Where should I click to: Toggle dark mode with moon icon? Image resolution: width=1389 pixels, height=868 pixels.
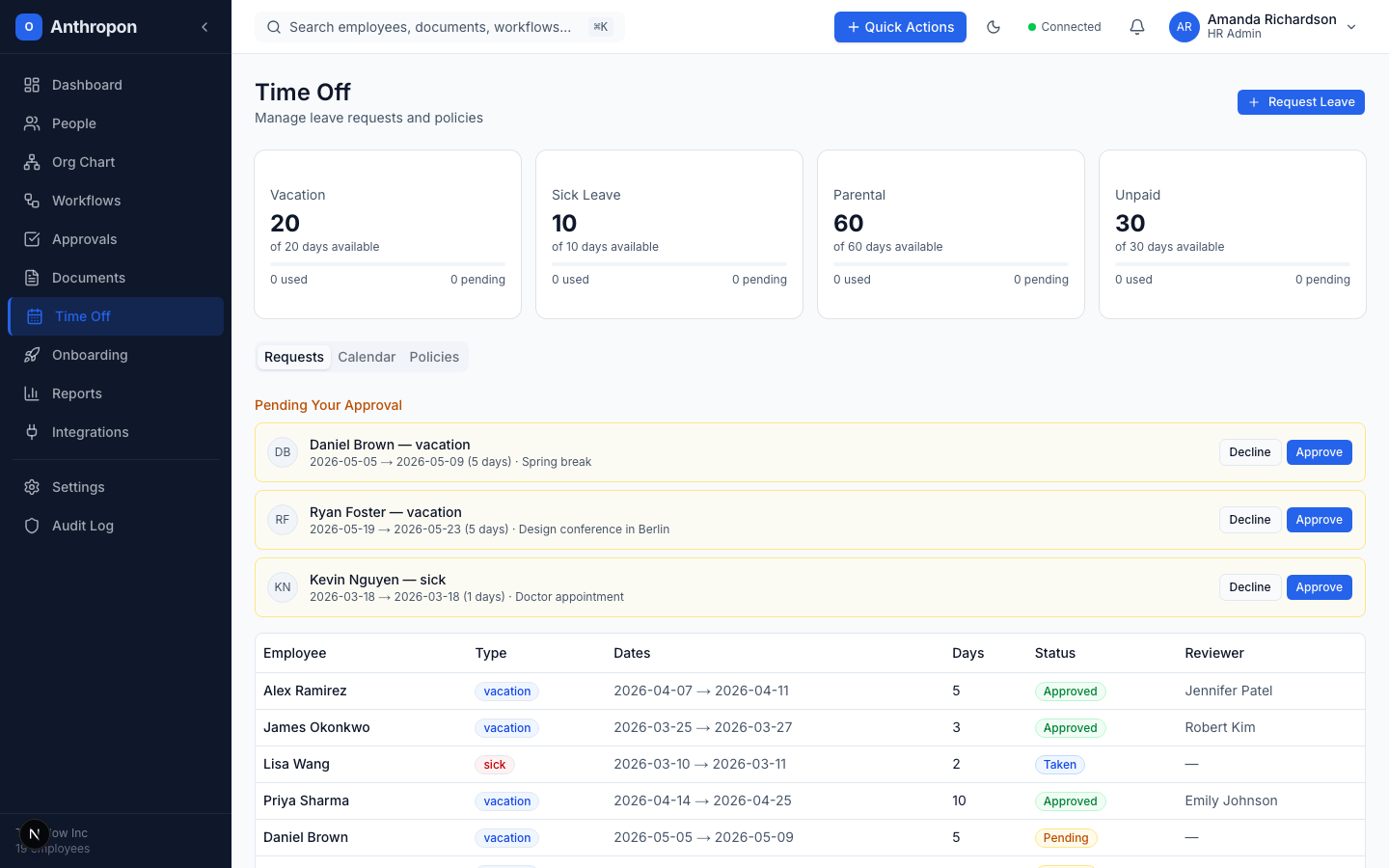994,27
